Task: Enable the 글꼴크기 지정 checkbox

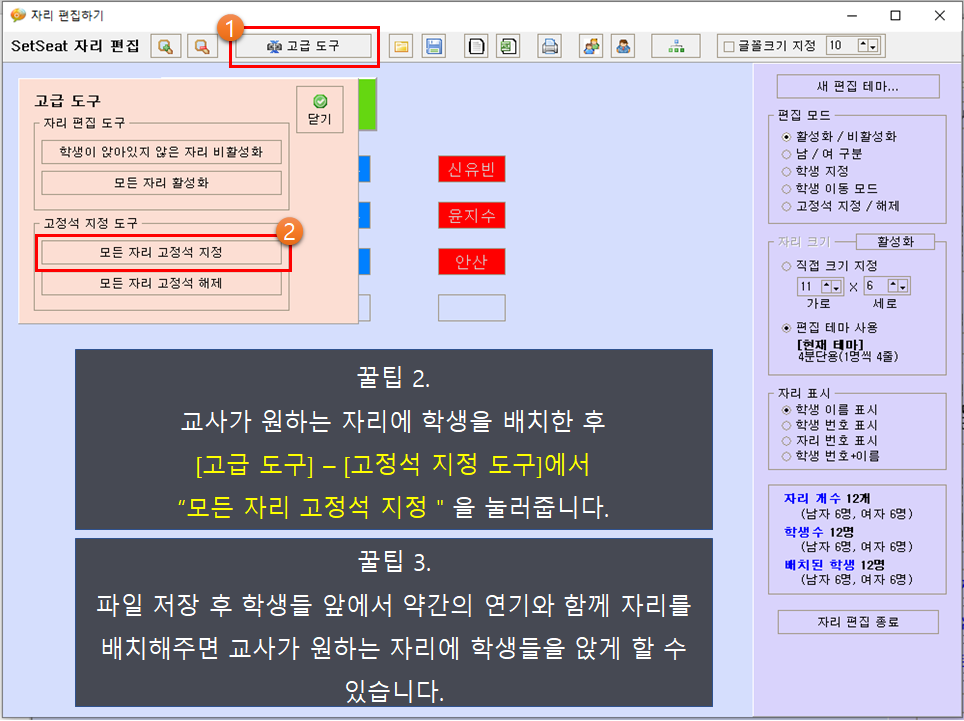Action: 729,46
